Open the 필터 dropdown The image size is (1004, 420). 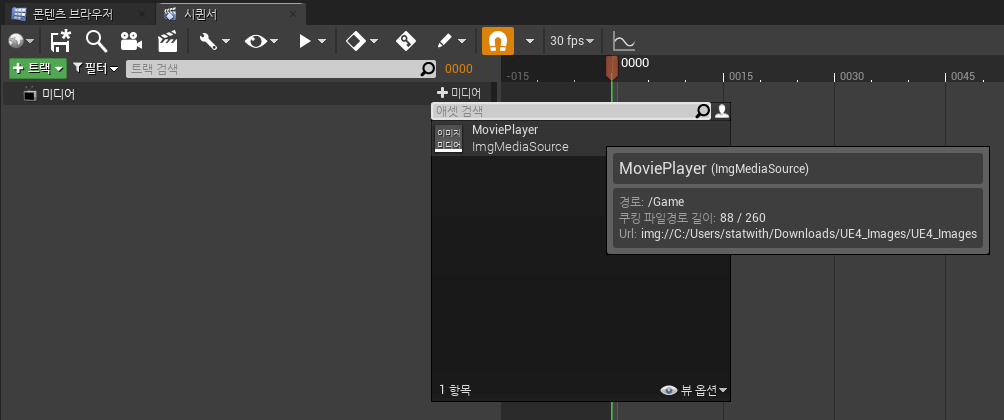(x=95, y=69)
